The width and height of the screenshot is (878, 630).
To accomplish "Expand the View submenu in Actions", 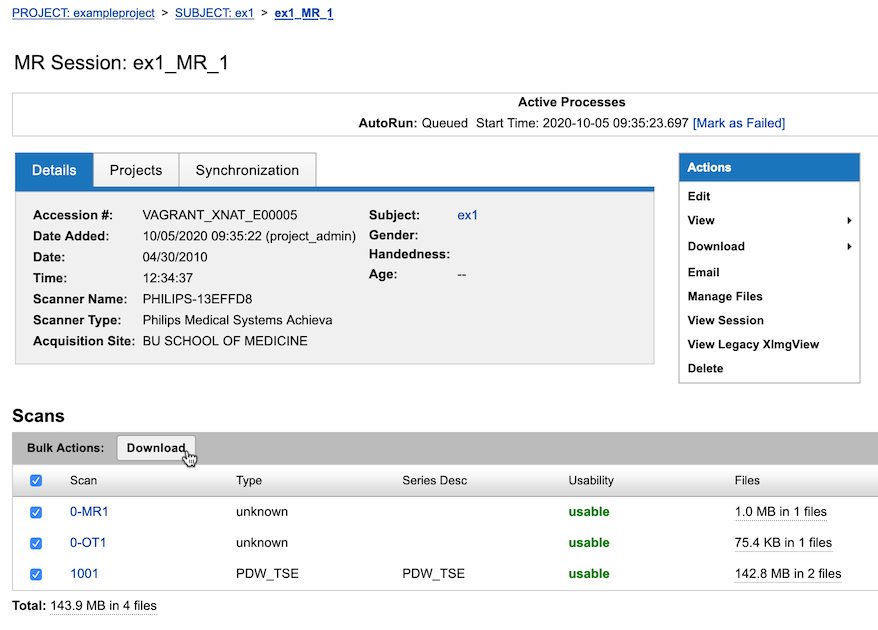I will (x=768, y=221).
